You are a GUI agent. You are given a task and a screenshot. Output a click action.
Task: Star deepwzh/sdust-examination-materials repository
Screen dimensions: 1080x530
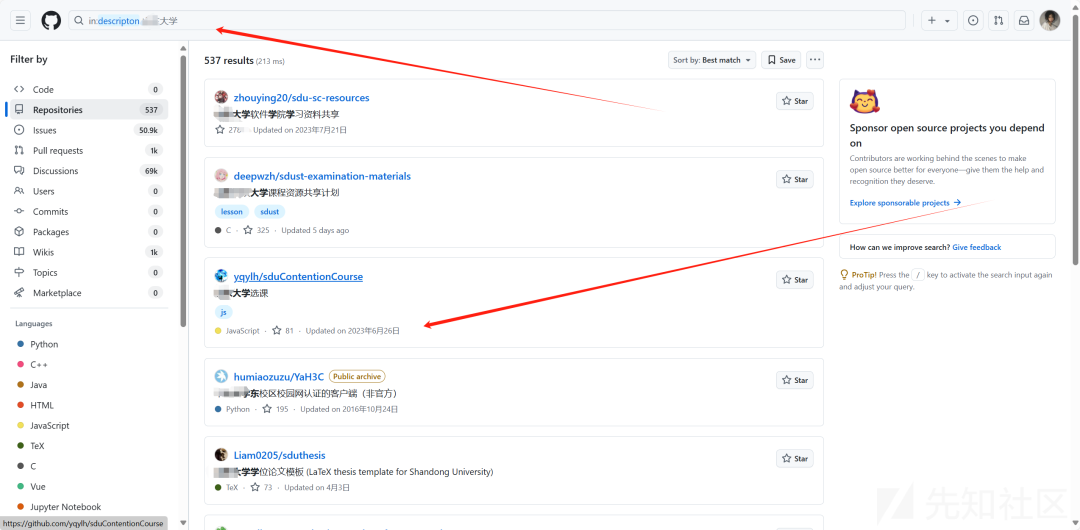[x=795, y=179]
